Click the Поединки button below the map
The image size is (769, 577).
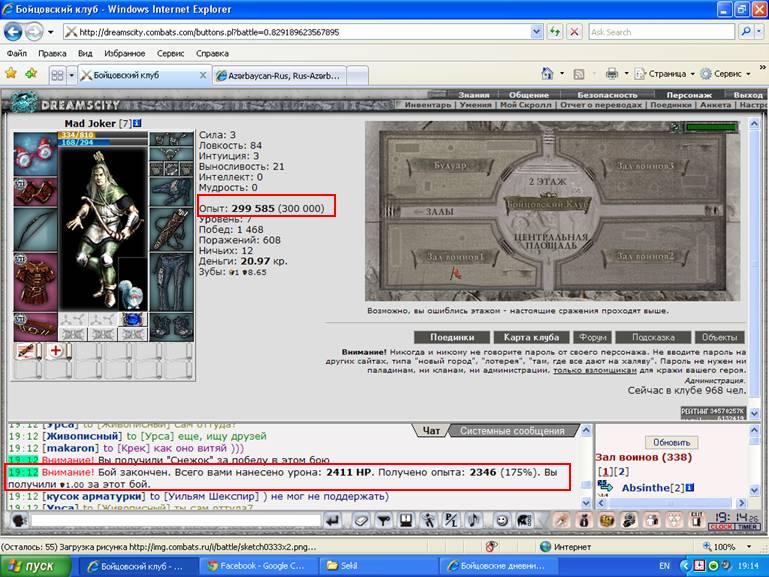coord(452,337)
